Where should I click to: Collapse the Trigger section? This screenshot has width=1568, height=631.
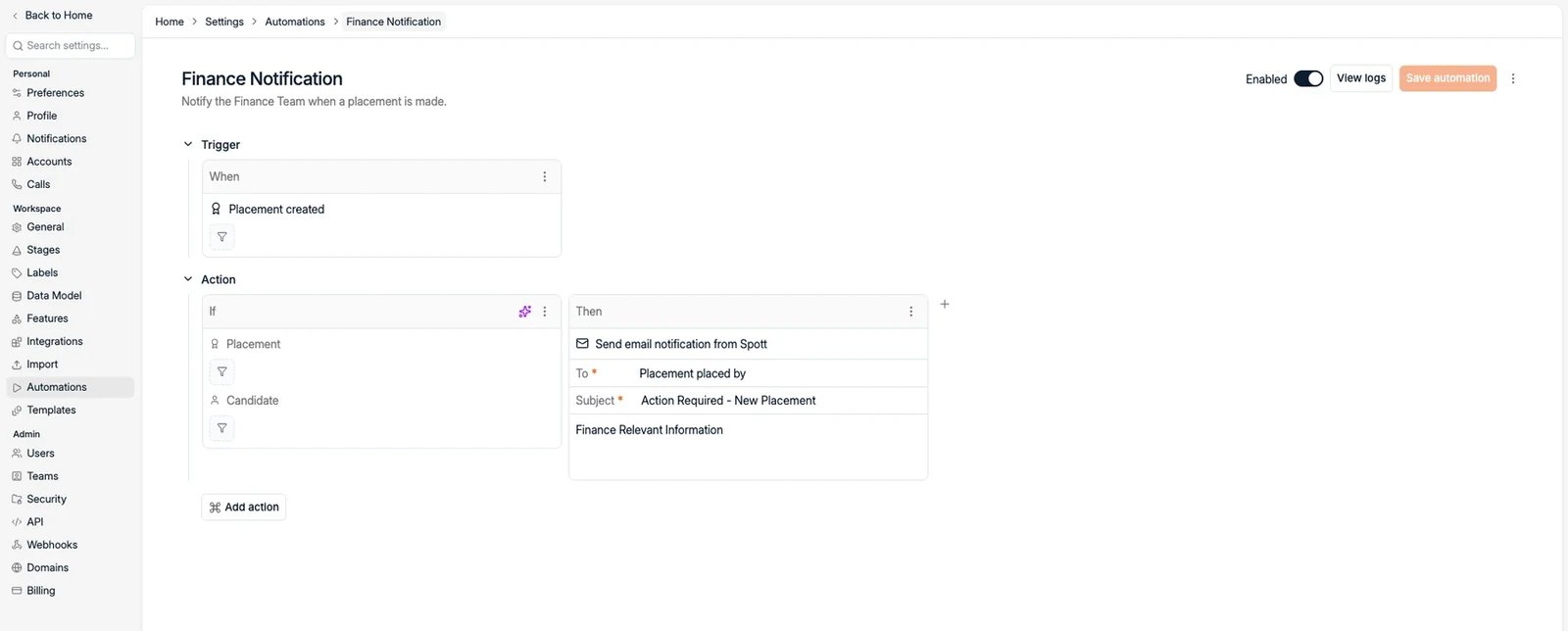point(188,145)
